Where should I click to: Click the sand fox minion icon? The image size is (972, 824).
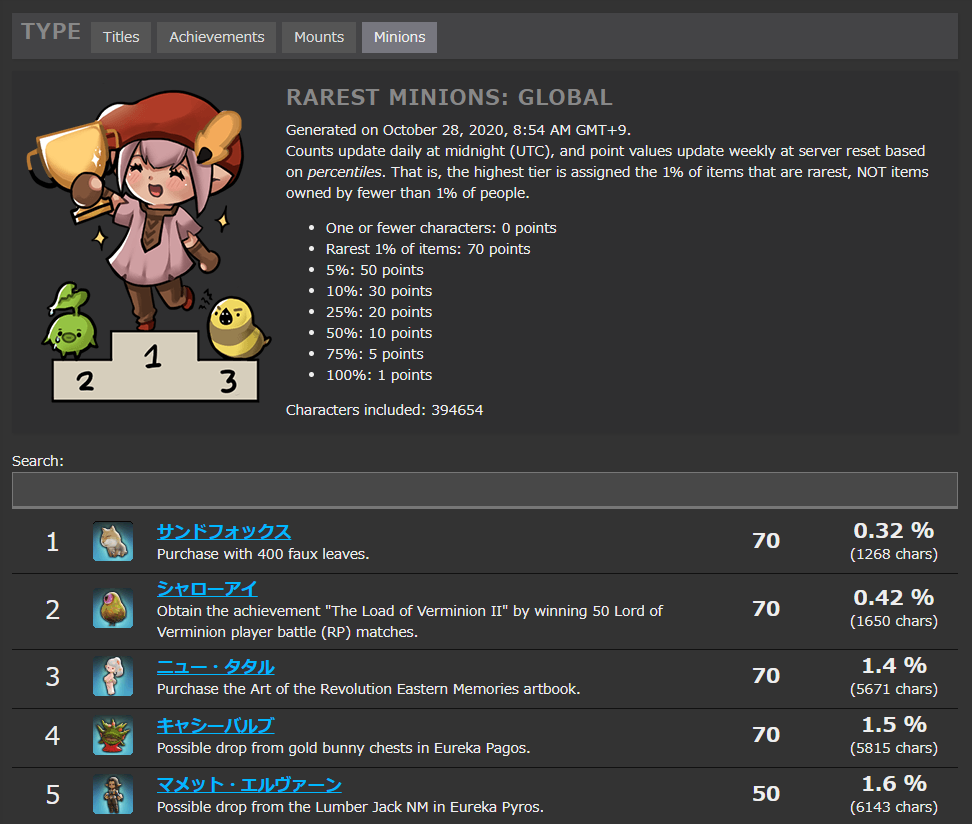(113, 541)
